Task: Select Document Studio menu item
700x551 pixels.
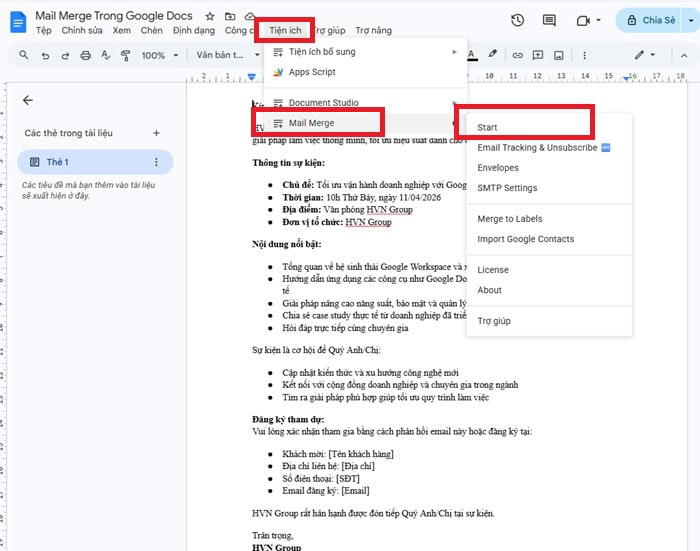Action: coord(366,103)
